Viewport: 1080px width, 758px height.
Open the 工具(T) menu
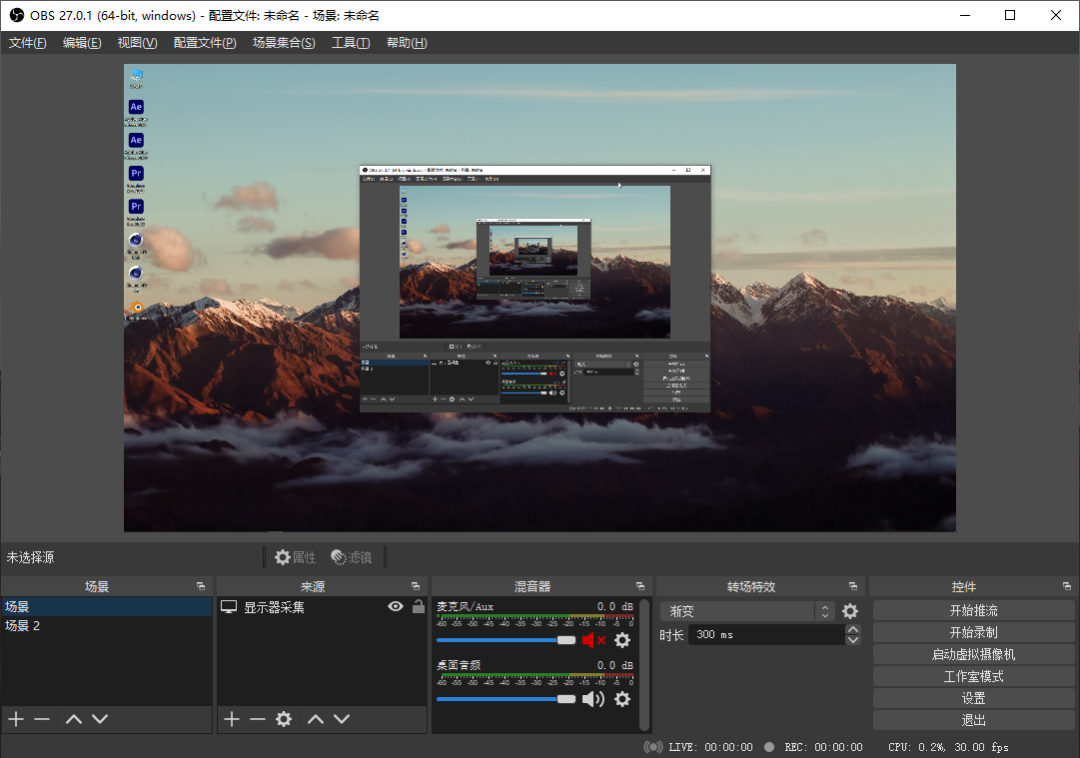click(350, 43)
